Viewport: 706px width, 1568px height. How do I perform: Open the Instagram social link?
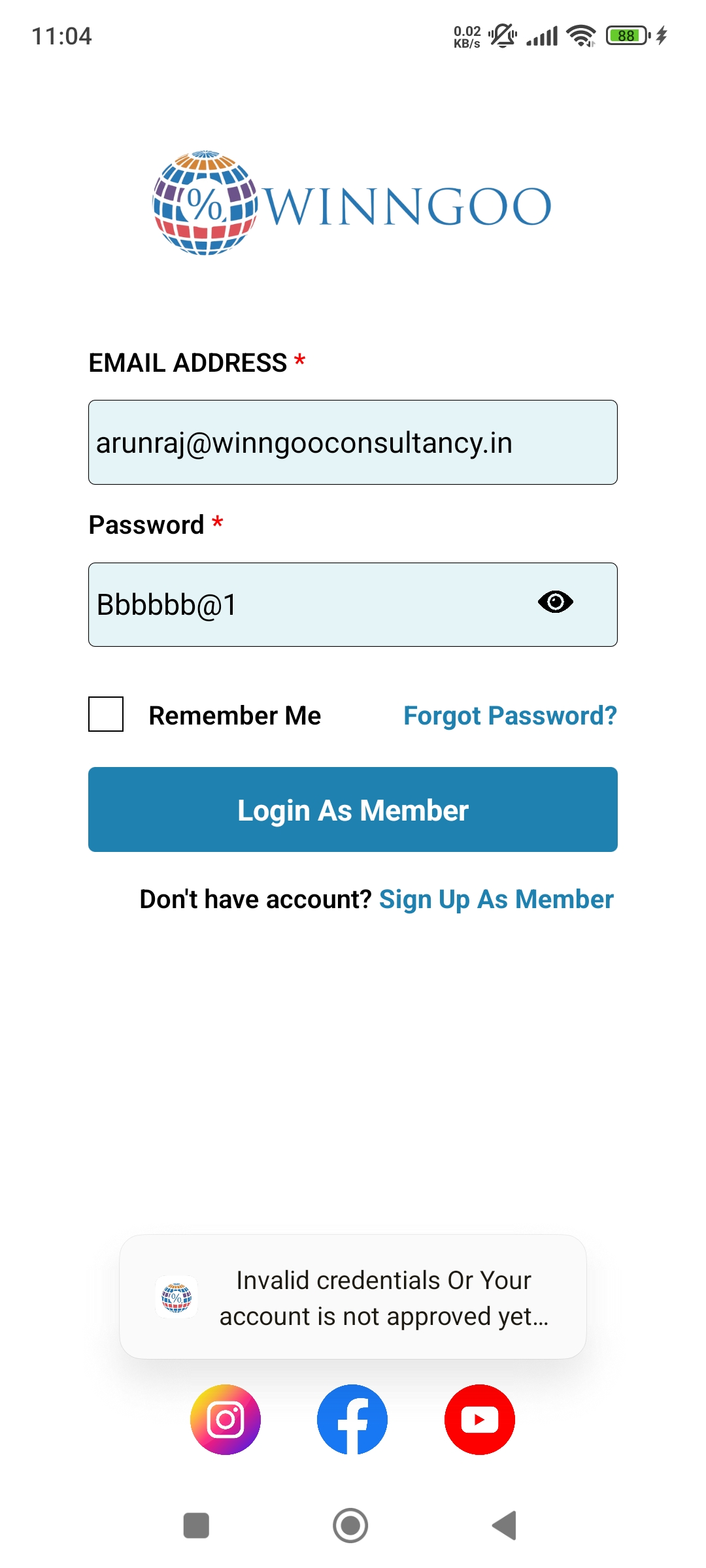[x=226, y=1419]
